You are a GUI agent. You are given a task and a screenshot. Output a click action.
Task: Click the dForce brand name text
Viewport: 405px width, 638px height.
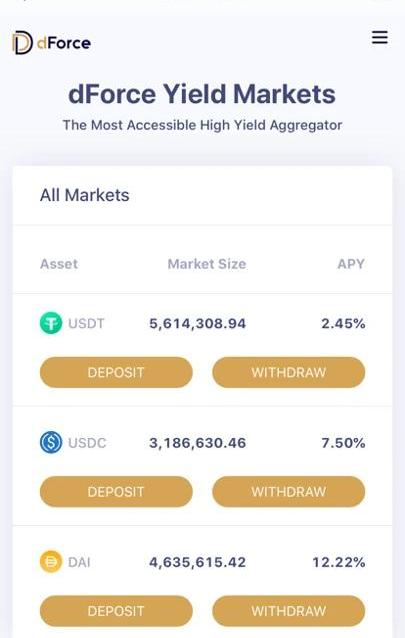(64, 43)
